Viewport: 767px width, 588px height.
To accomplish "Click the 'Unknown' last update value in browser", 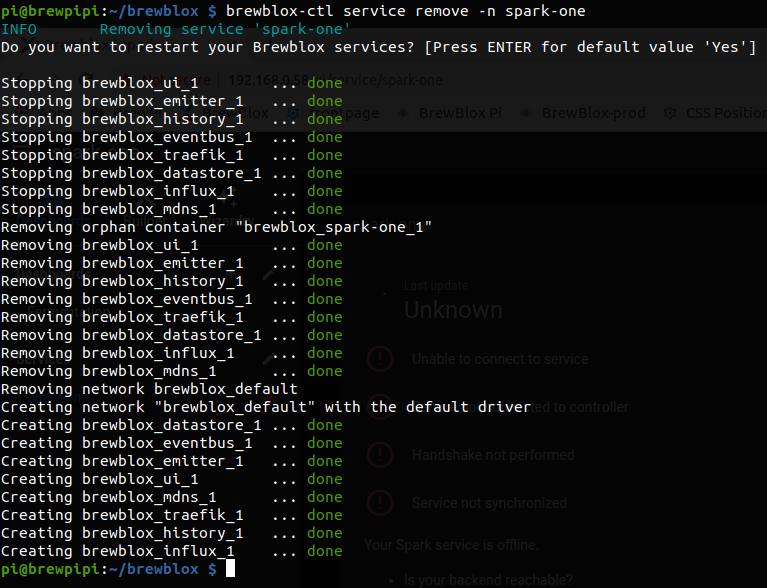I will tap(453, 310).
